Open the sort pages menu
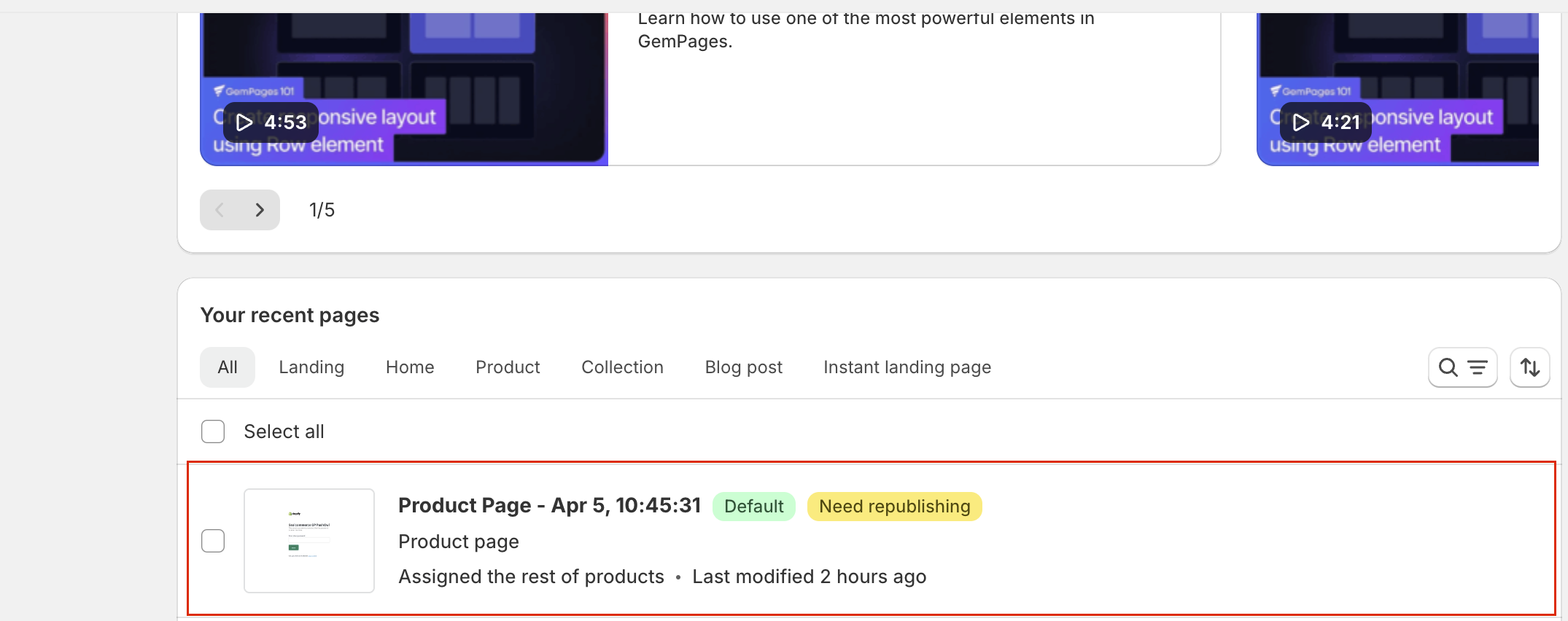Screen dimensions: 1568x621 point(1529,367)
